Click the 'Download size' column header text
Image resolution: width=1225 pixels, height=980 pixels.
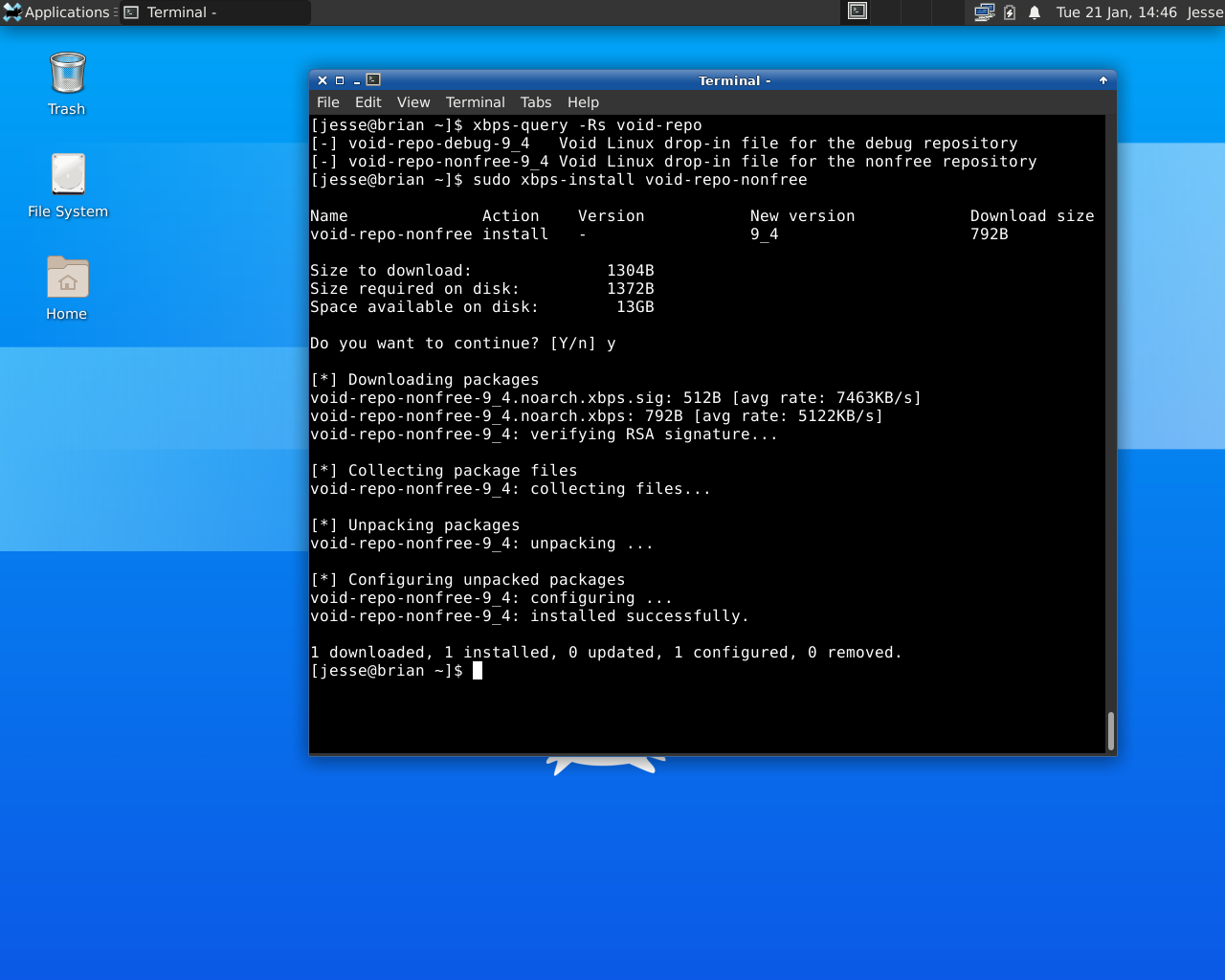click(x=1033, y=216)
